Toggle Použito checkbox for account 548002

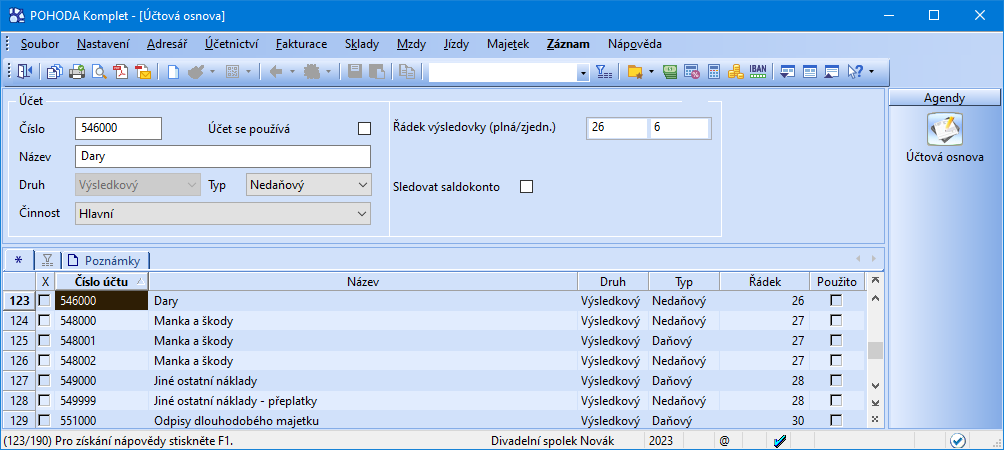coord(836,360)
